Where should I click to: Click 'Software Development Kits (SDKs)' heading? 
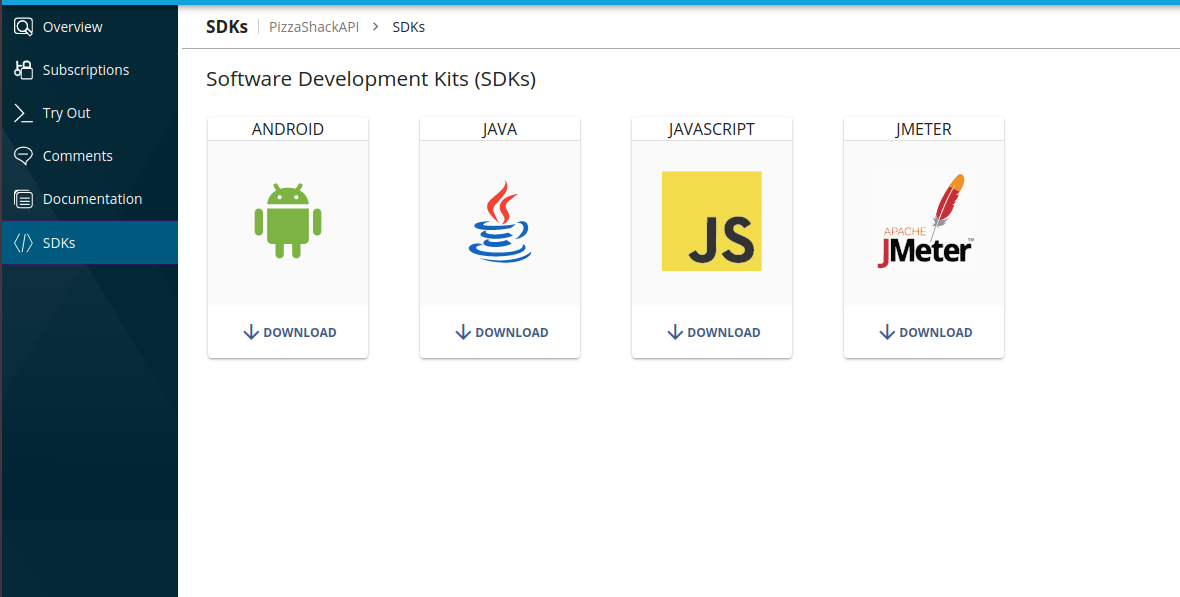[371, 79]
